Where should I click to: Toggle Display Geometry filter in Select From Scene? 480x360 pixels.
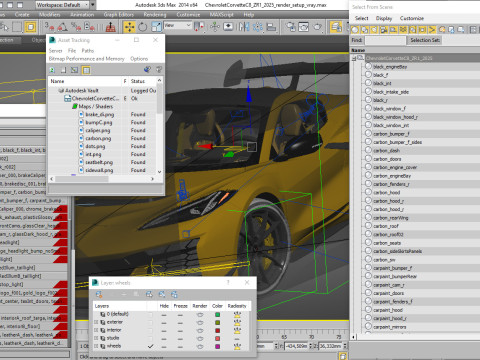[355, 30]
